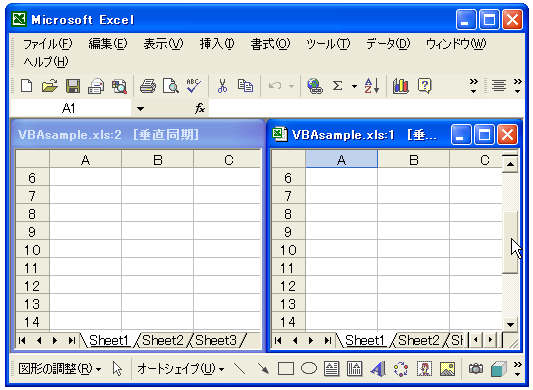Click the AutoSum sigma icon
533x390 pixels.
pos(337,86)
